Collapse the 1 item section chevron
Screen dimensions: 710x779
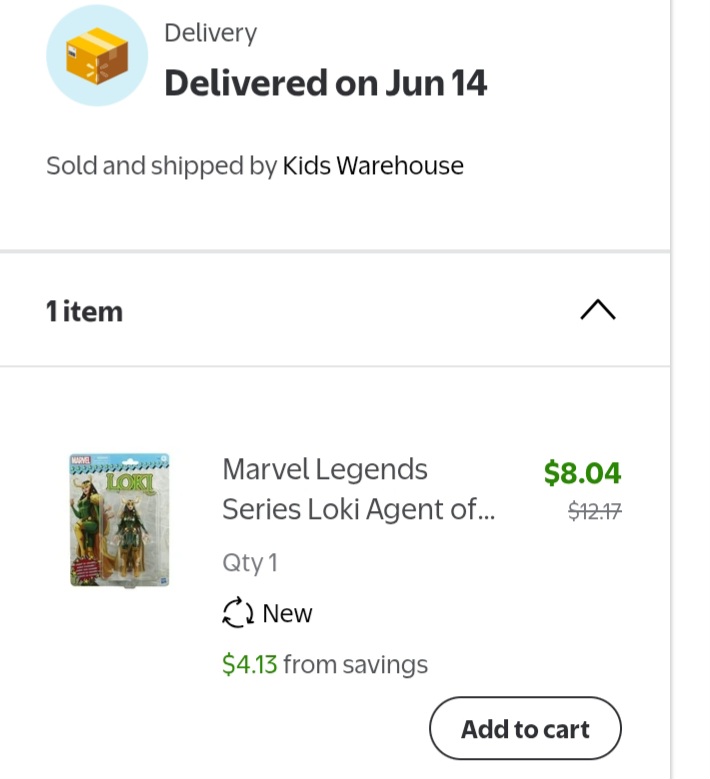[597, 311]
